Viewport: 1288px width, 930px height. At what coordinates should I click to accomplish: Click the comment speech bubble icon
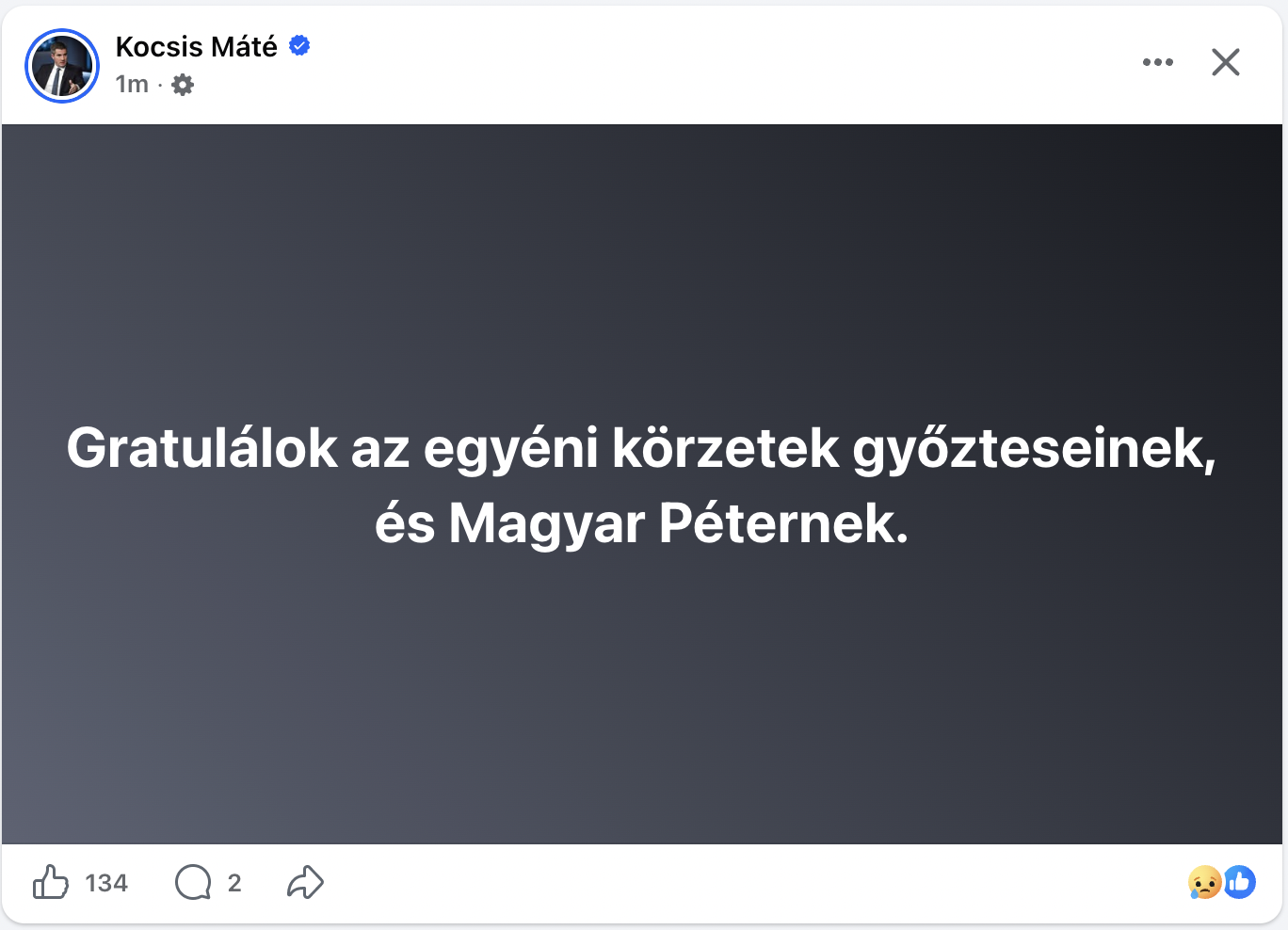tap(193, 883)
